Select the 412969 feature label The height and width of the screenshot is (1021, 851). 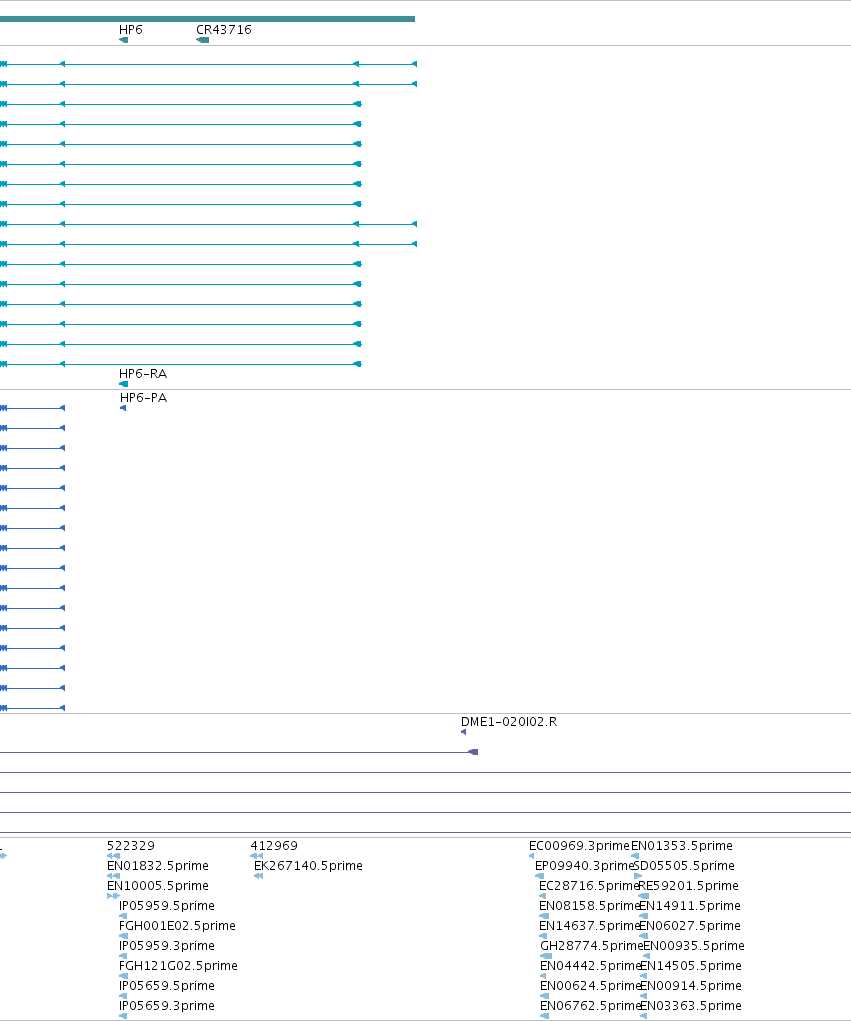tap(274, 846)
